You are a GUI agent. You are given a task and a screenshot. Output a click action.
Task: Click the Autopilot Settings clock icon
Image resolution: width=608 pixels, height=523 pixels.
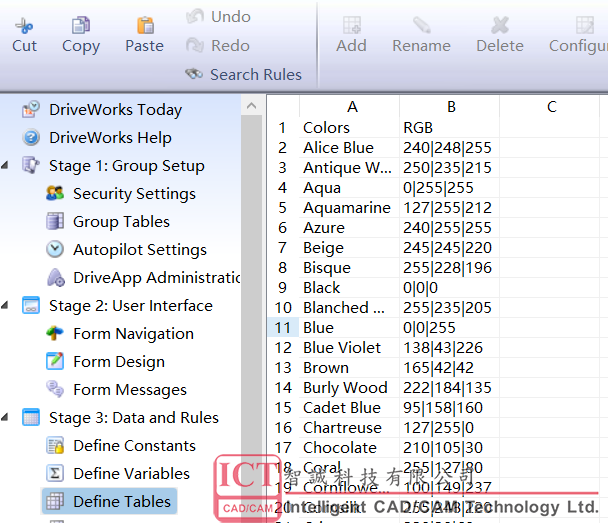(x=55, y=249)
